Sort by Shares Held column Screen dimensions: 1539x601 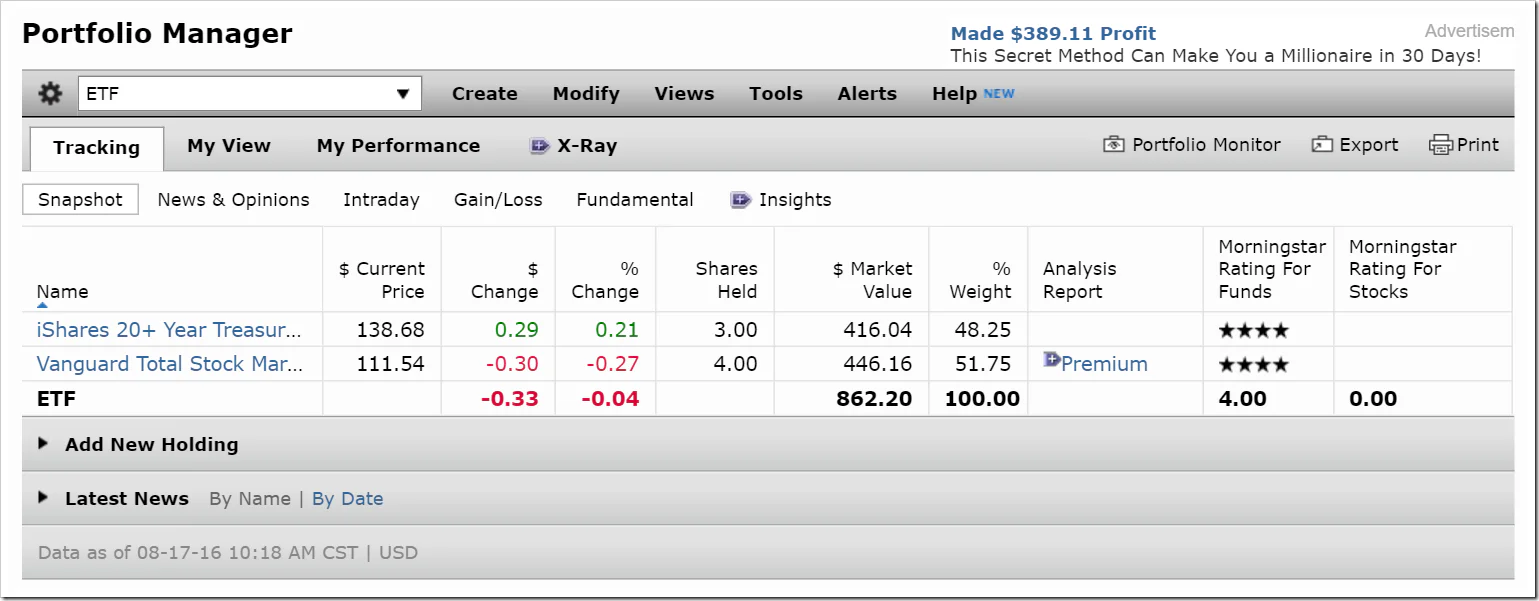[726, 280]
